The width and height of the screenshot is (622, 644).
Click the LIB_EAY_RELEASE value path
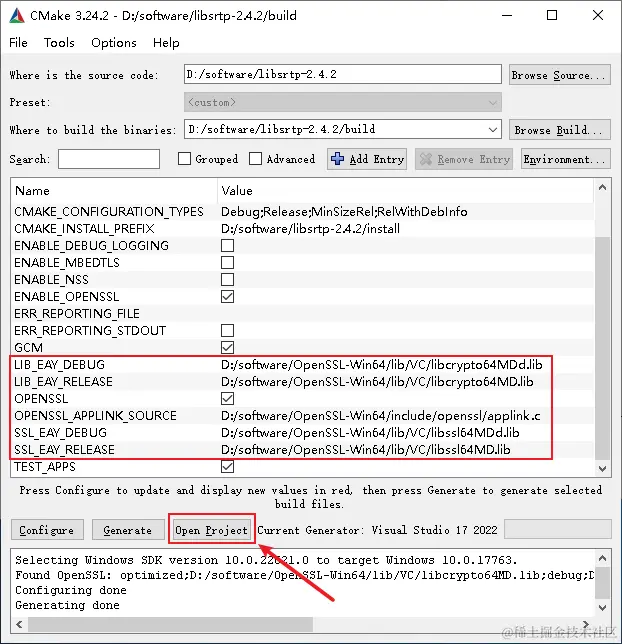coord(377,382)
